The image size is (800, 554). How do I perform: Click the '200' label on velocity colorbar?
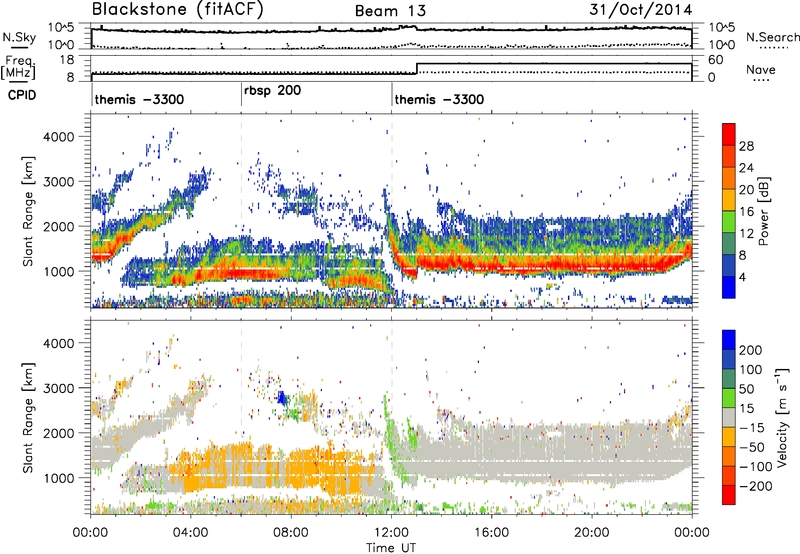pos(751,350)
